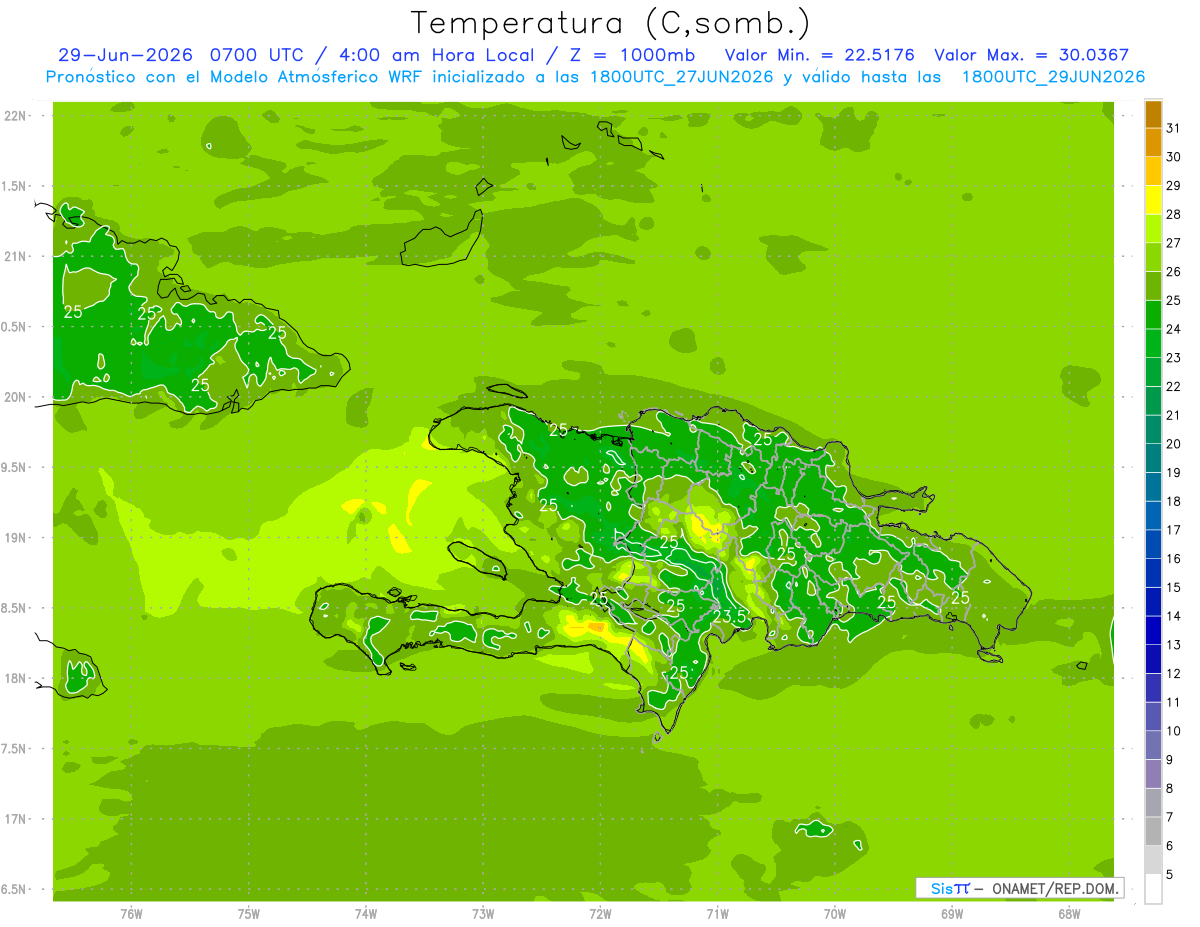The height and width of the screenshot is (927, 1200).
Task: Click the "71W" longitude axis label
Action: (717, 914)
